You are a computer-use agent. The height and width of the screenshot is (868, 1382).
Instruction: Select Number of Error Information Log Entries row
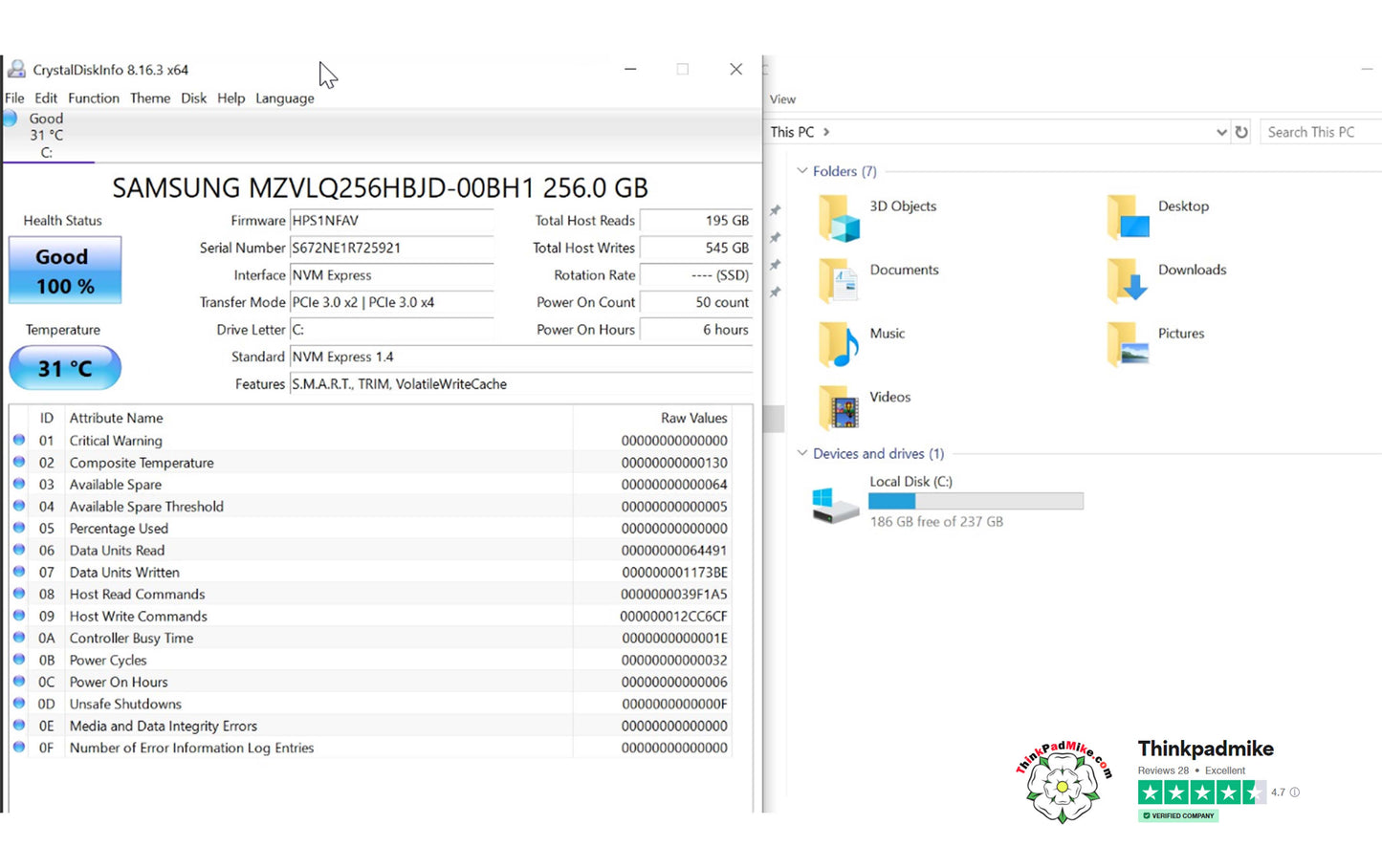pos(371,749)
